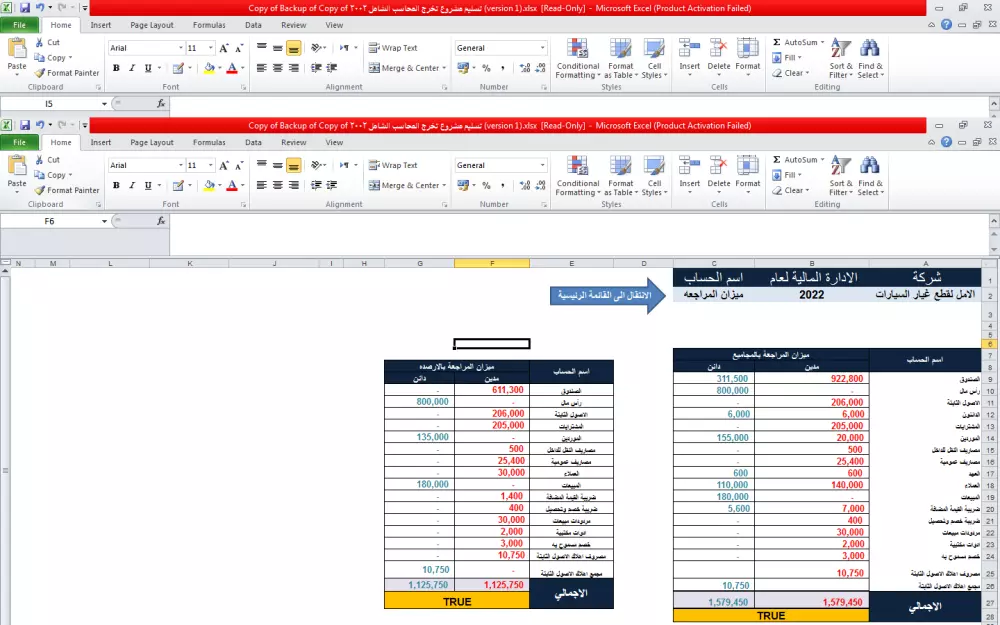Click Format Painter in the I5 Excel window
1000x625 pixels.
pyautogui.click(x=67, y=73)
